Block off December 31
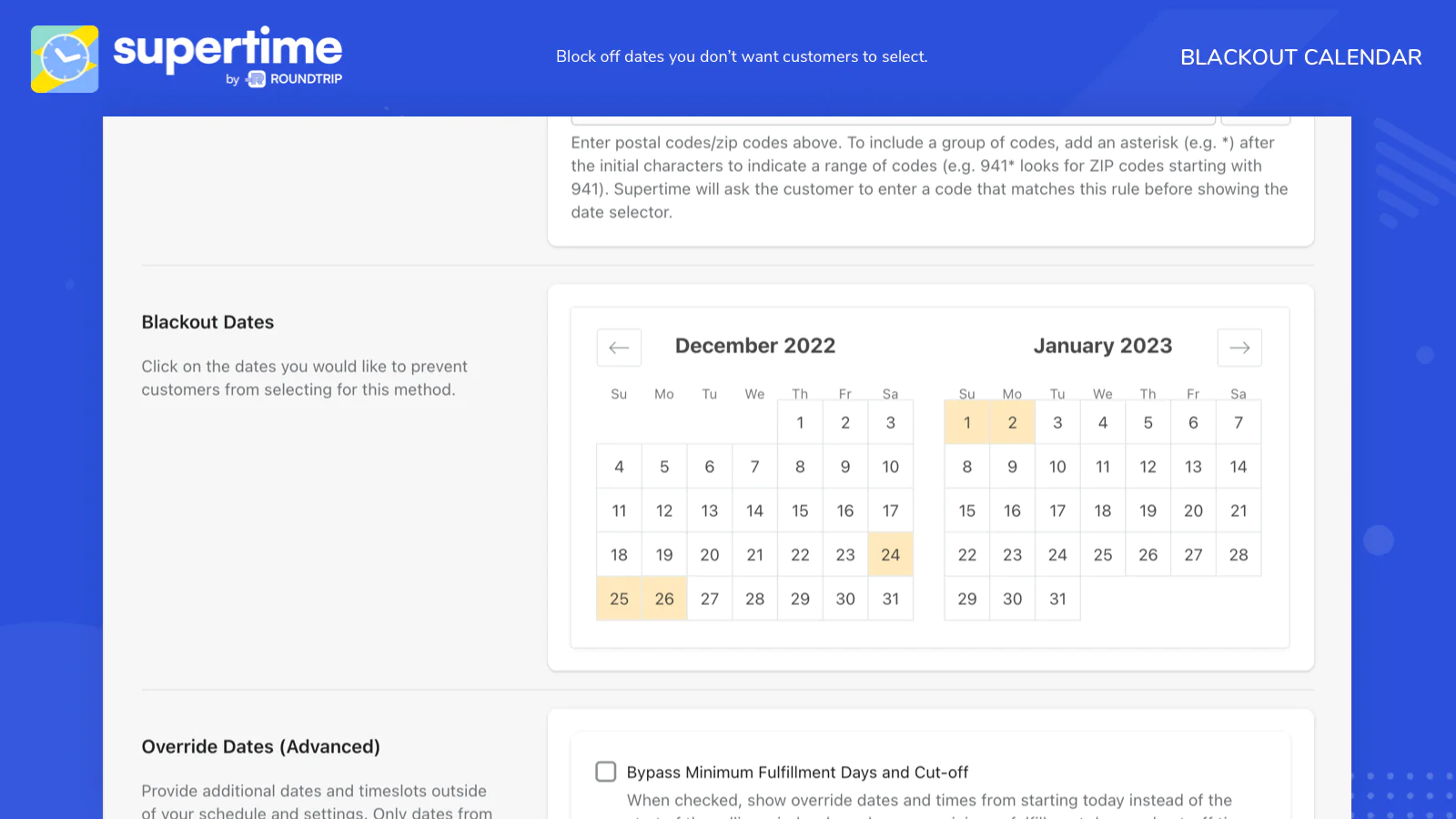1456x819 pixels. tap(891, 599)
